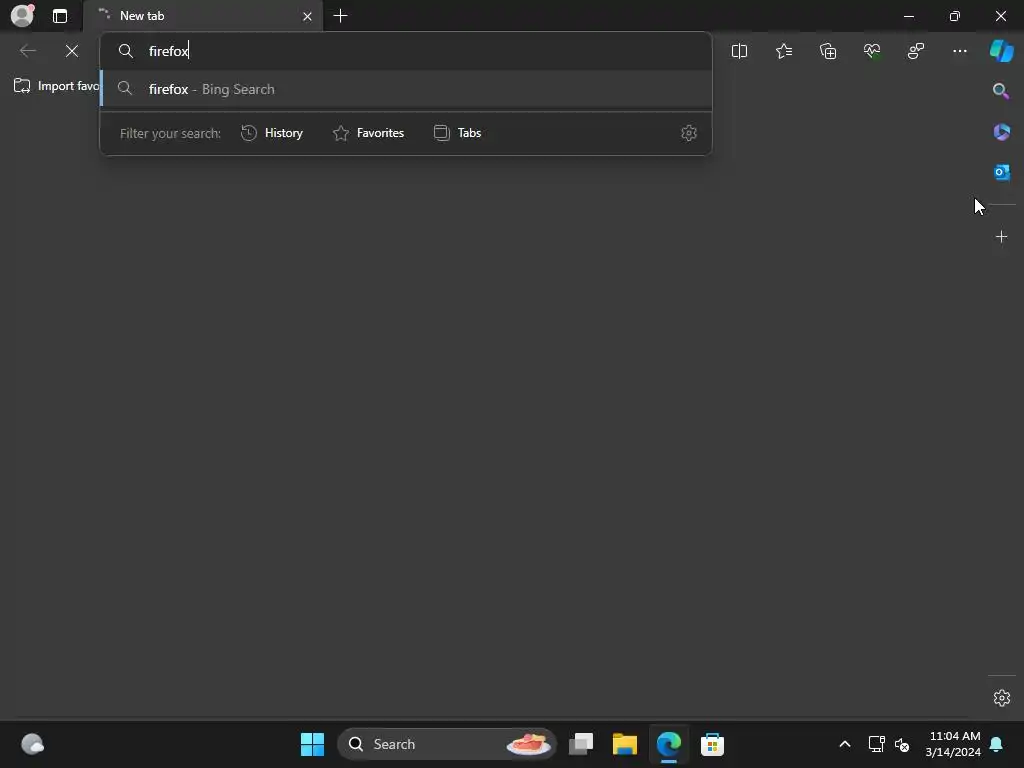Open the toolbar people/share icon
1024x768 pixels.
(916, 51)
